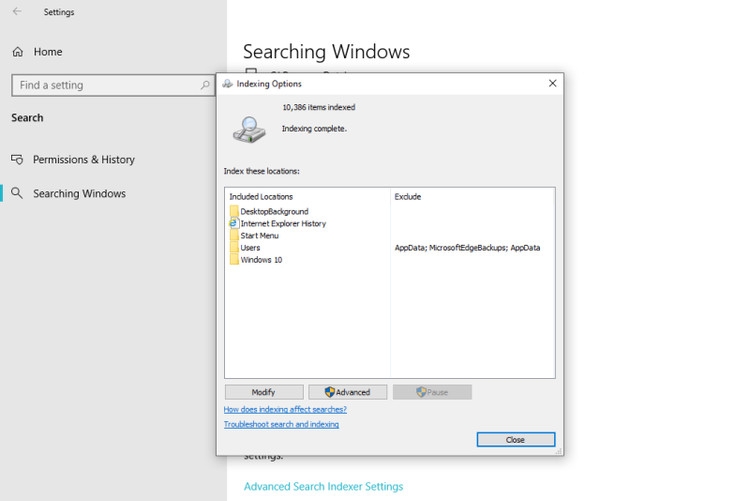Click the Searching Windows magnifier icon
750x501 pixels.
point(17,193)
